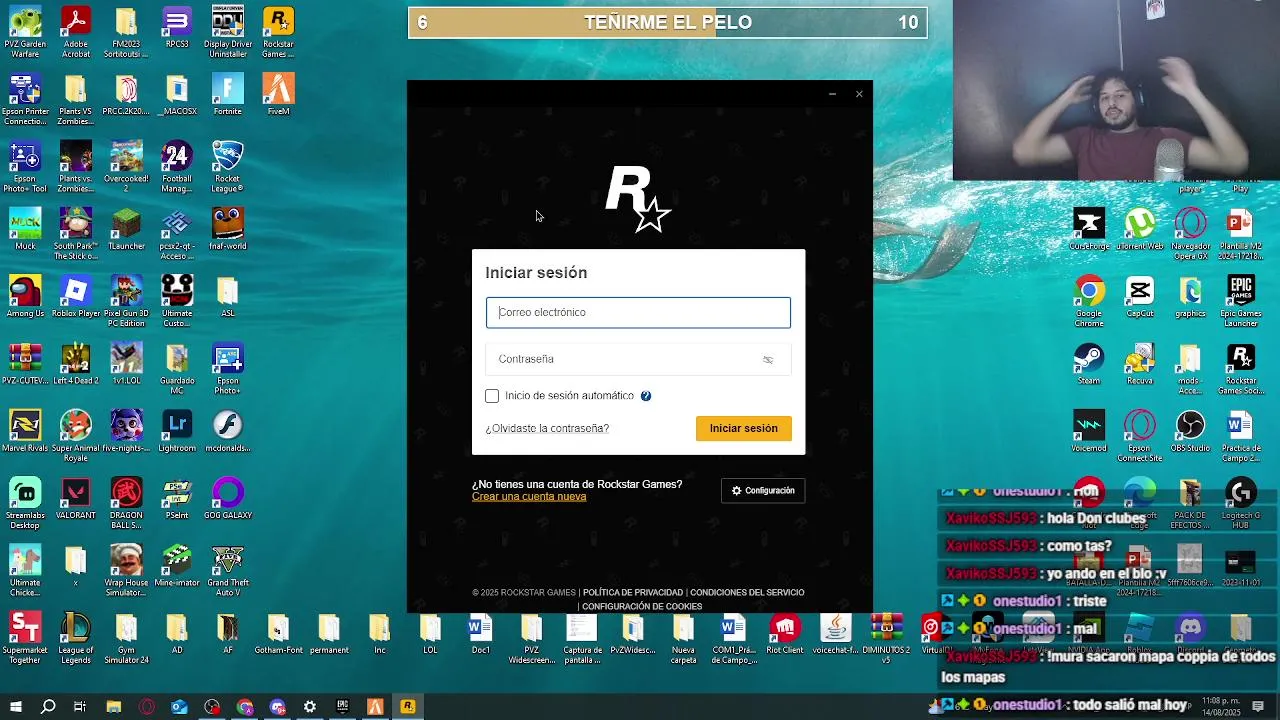1280x720 pixels.
Task: Enable the Inicio de sesión automático checkbox
Action: (492, 396)
